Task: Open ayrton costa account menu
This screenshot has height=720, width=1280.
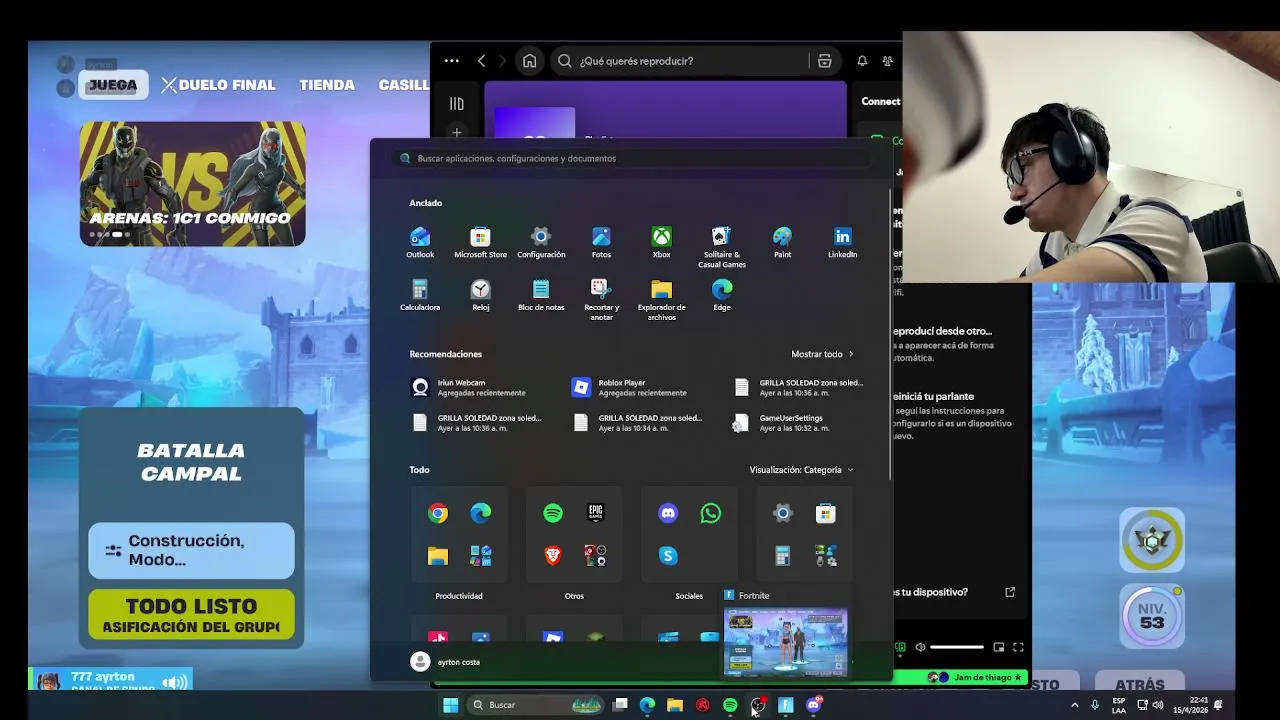Action: (x=446, y=662)
